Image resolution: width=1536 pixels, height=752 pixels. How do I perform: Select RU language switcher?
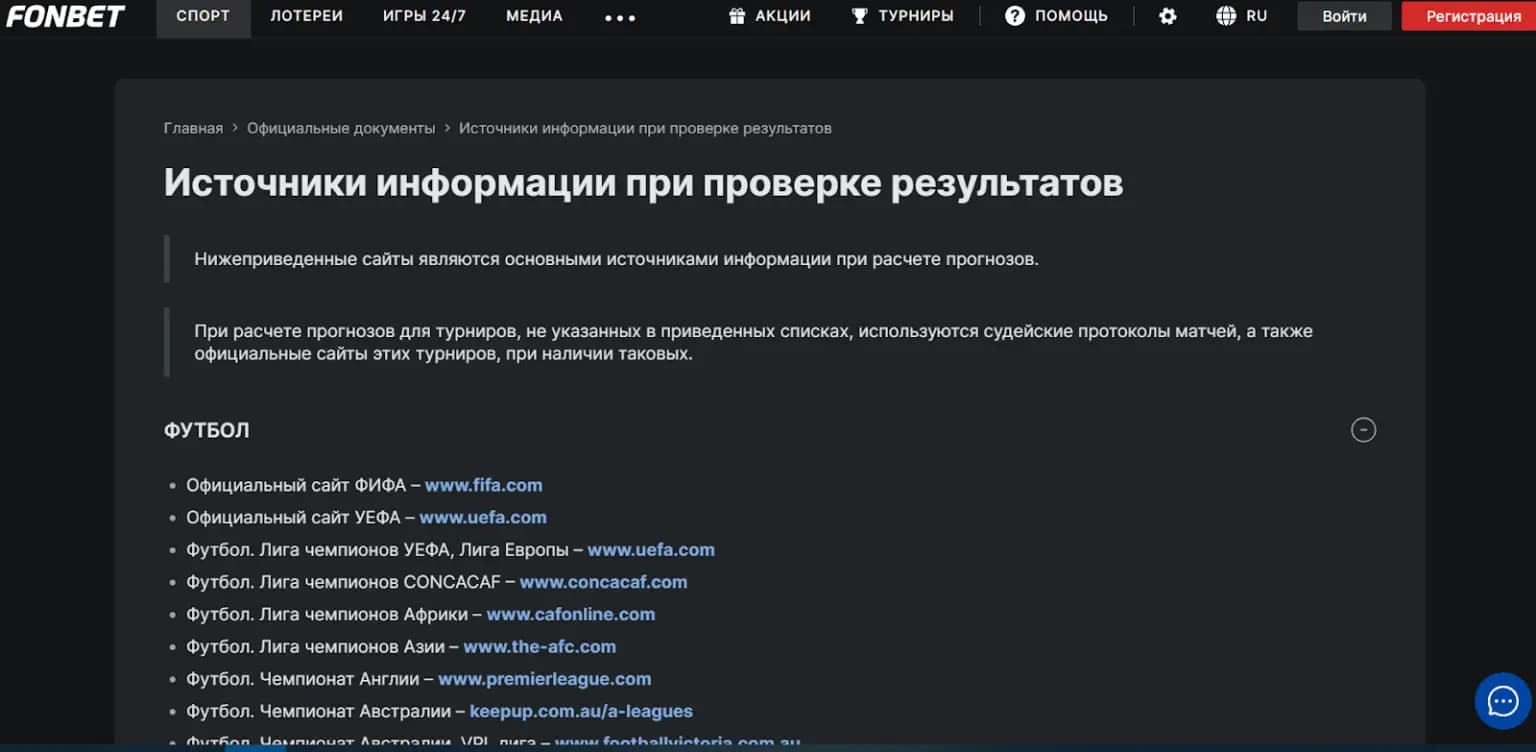pos(1257,16)
